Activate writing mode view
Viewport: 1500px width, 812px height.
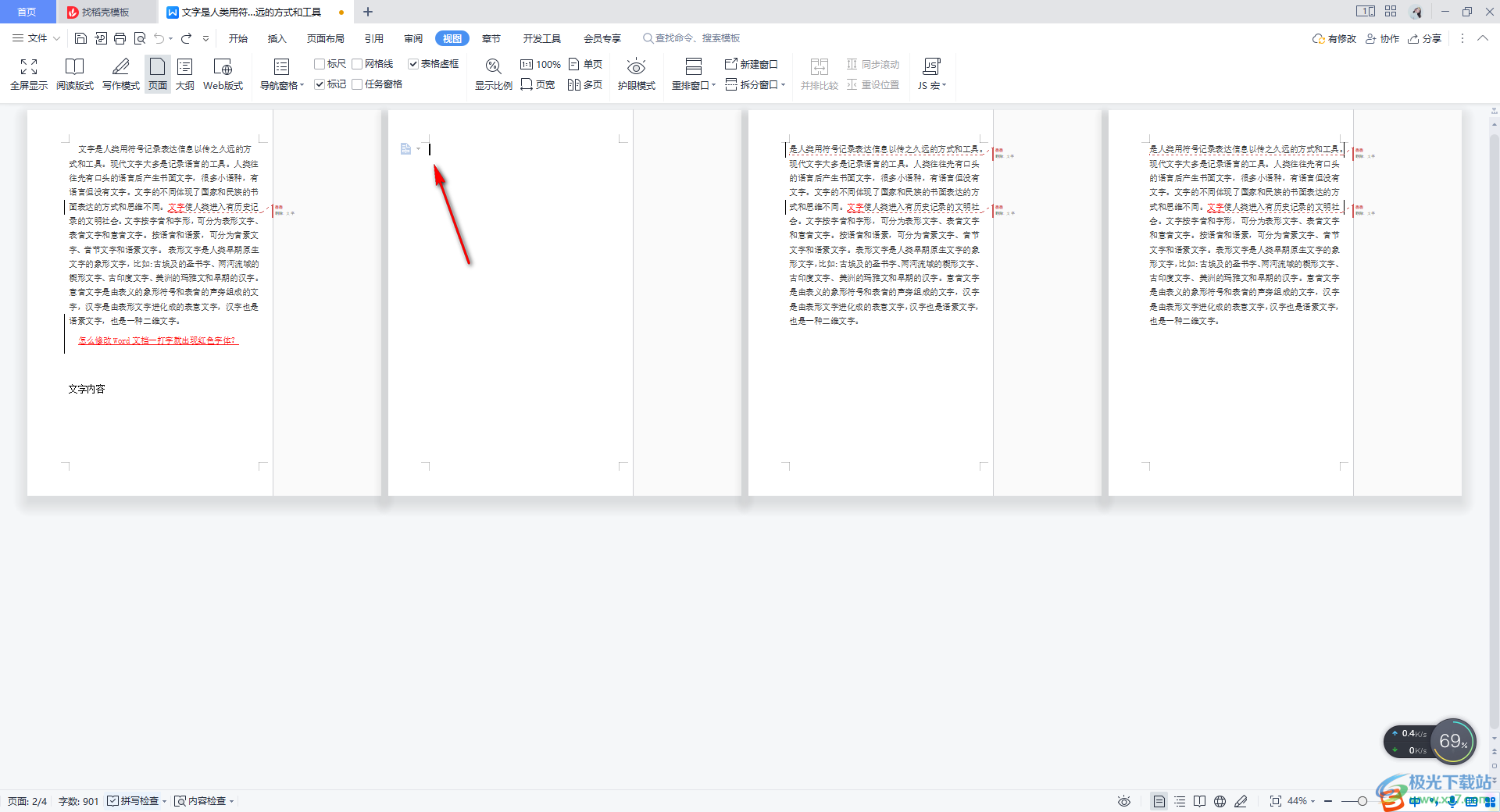pyautogui.click(x=120, y=74)
